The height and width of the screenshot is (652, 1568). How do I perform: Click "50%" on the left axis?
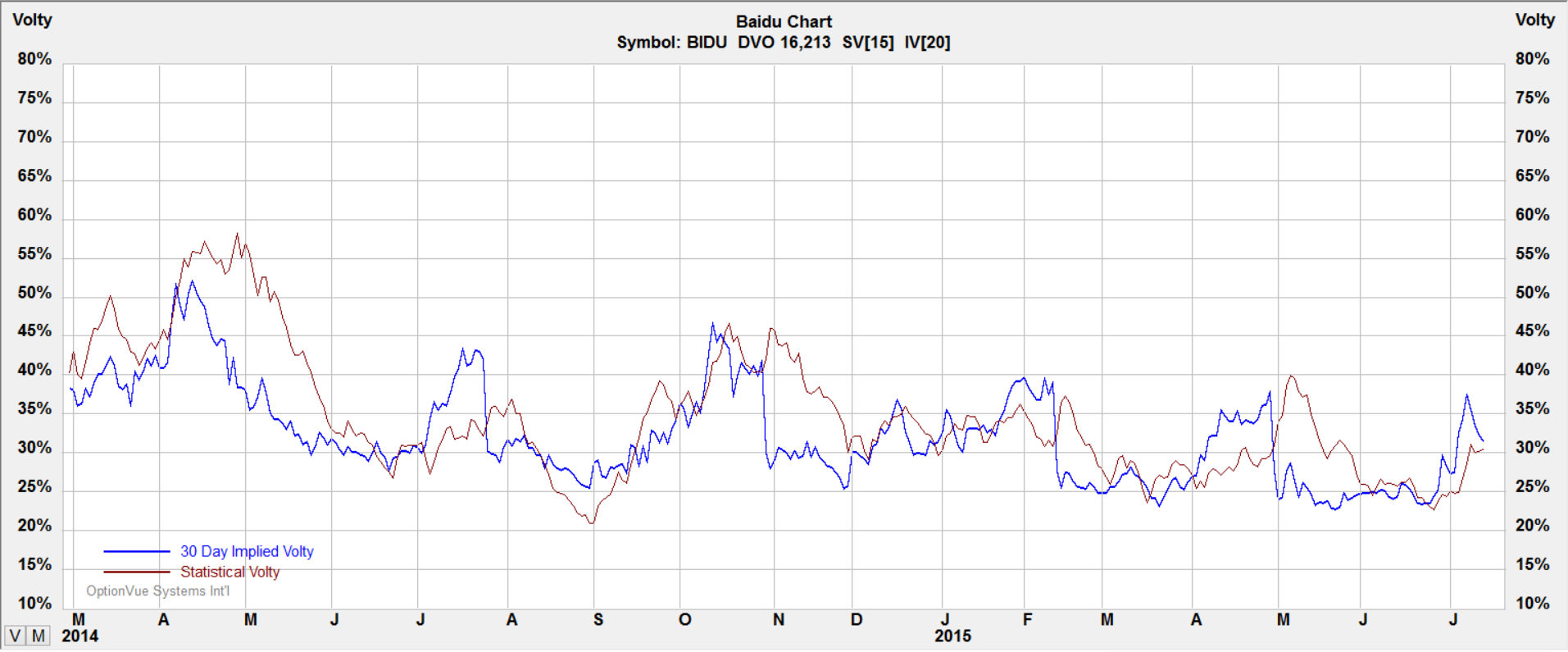[x=34, y=293]
